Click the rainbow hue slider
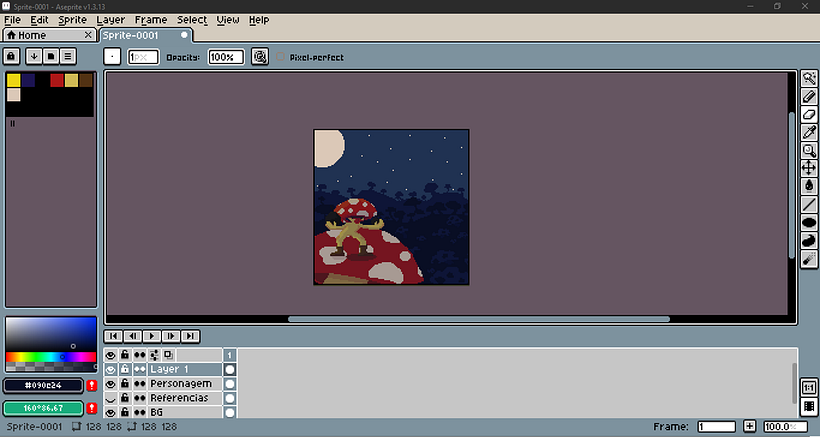Screen dimensions: 820x438 51,357
